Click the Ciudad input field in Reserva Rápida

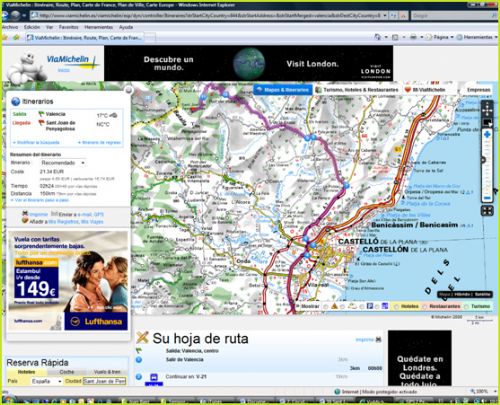coord(104,381)
